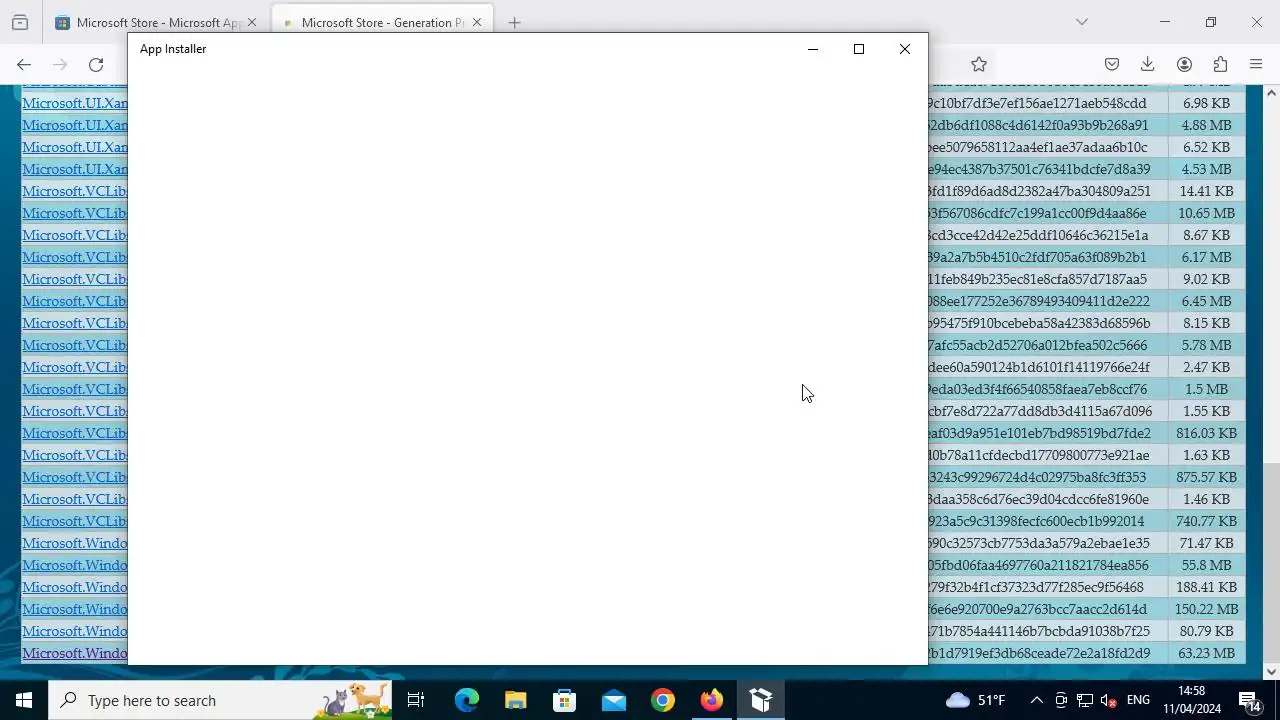Open Firefox extensions puzzle icon
The height and width of the screenshot is (720, 1280).
pyautogui.click(x=1220, y=64)
